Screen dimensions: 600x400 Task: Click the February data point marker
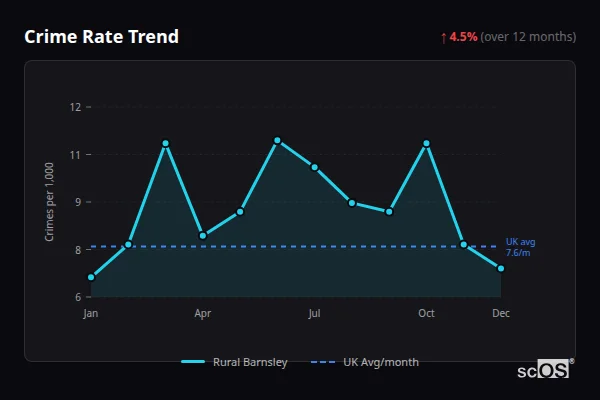pyautogui.click(x=128, y=244)
